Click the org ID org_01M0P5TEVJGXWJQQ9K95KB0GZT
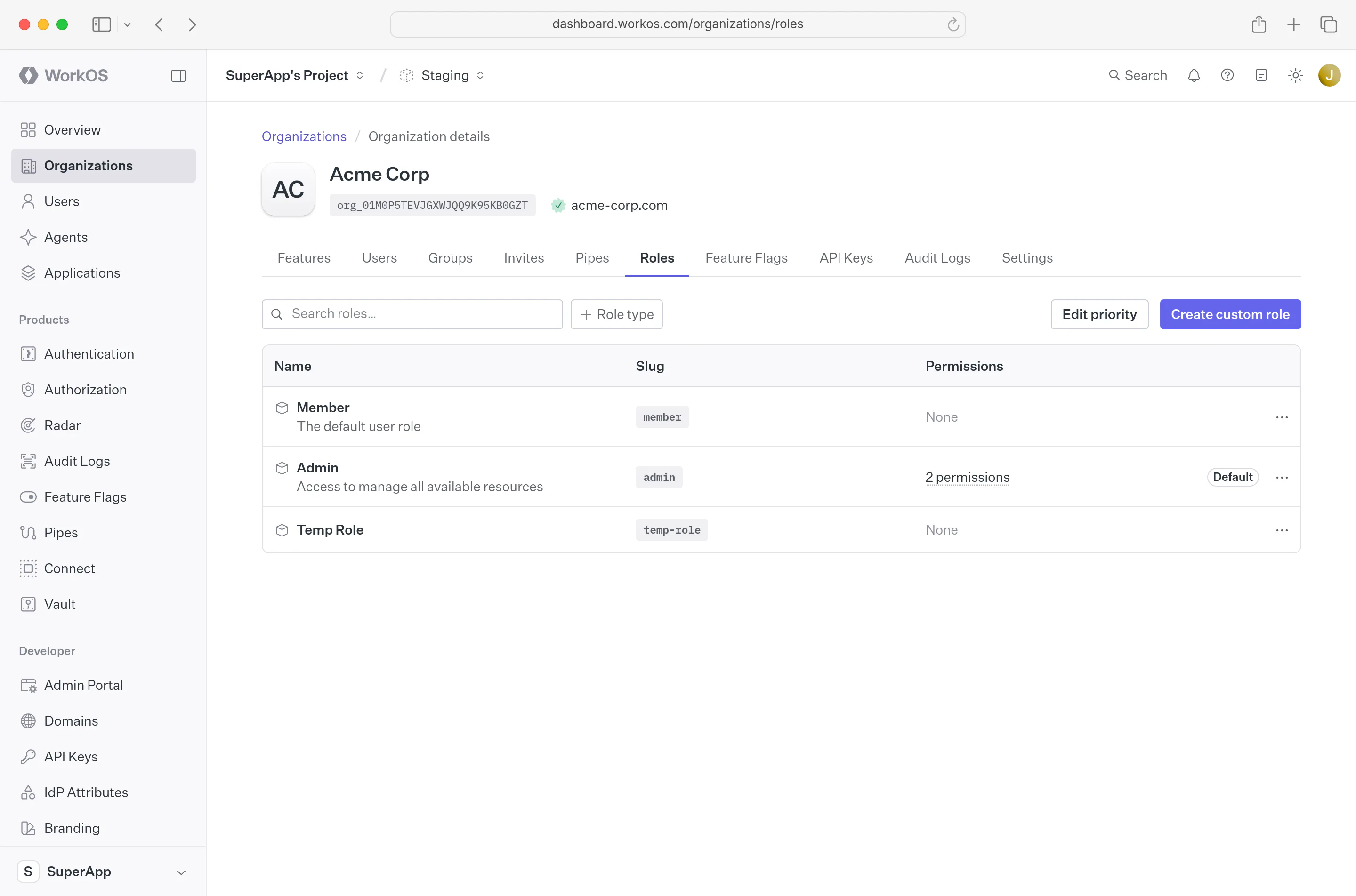 click(432, 205)
